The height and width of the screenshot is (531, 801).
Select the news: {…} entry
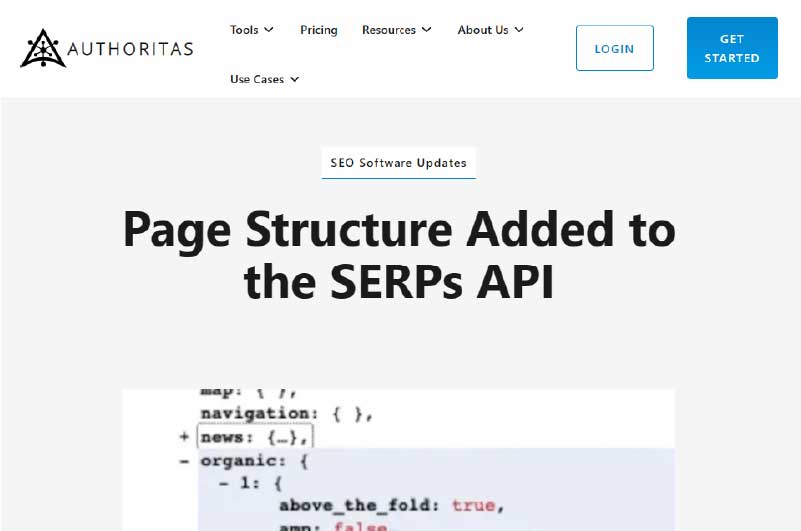254,437
